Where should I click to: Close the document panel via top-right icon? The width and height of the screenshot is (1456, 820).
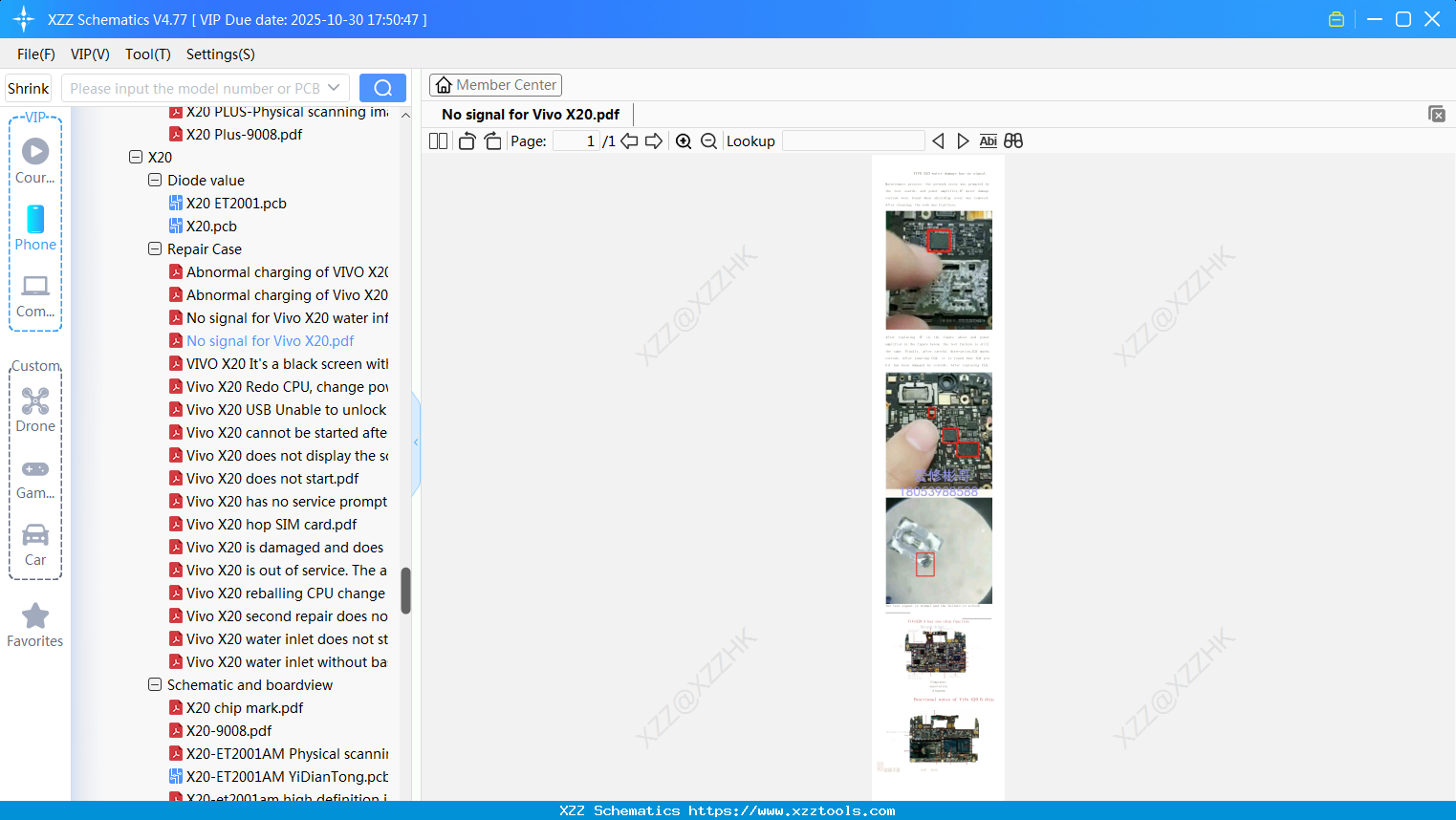pyautogui.click(x=1436, y=114)
